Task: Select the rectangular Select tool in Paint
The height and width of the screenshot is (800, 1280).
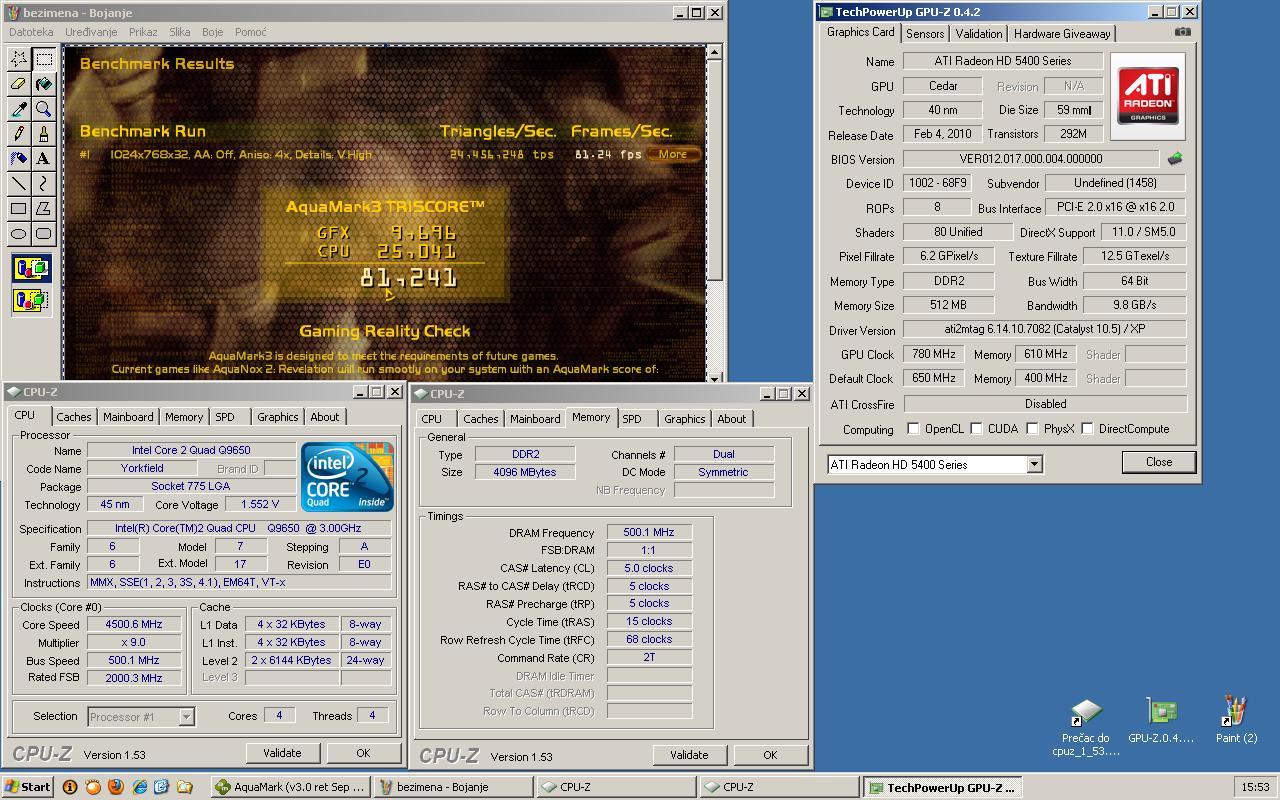Action: click(44, 59)
